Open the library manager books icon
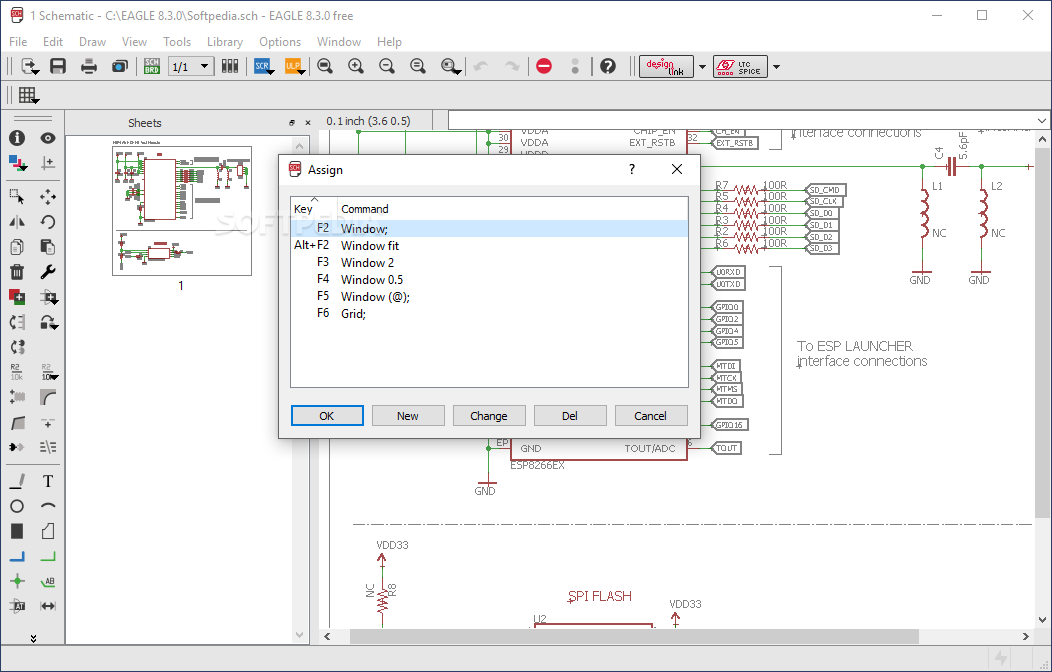Viewport: 1052px width, 672px height. pyautogui.click(x=230, y=66)
